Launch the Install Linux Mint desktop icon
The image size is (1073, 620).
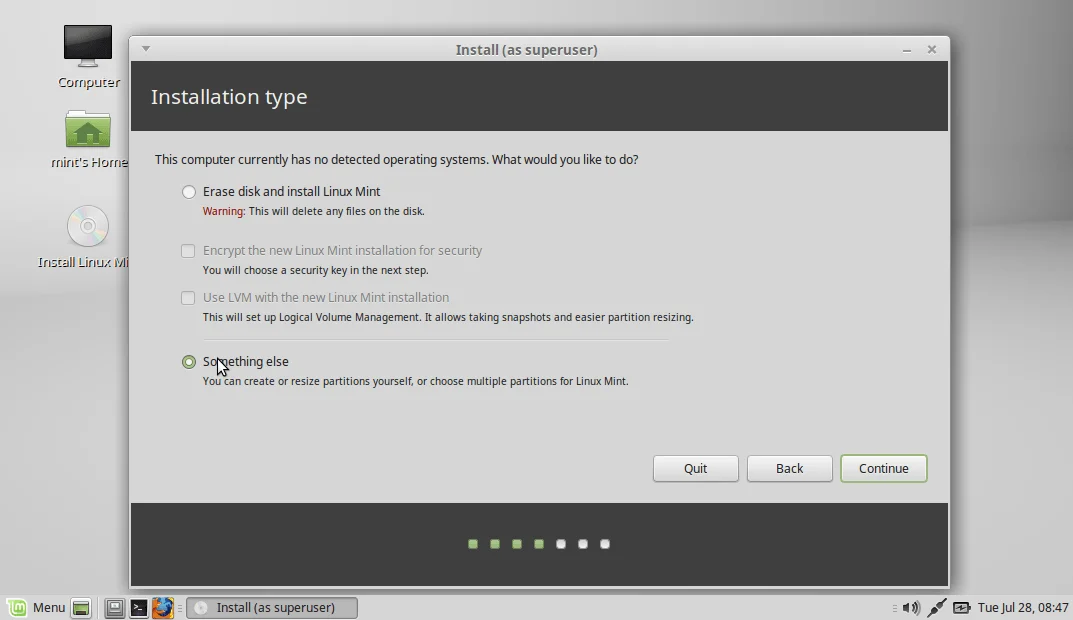(87, 228)
